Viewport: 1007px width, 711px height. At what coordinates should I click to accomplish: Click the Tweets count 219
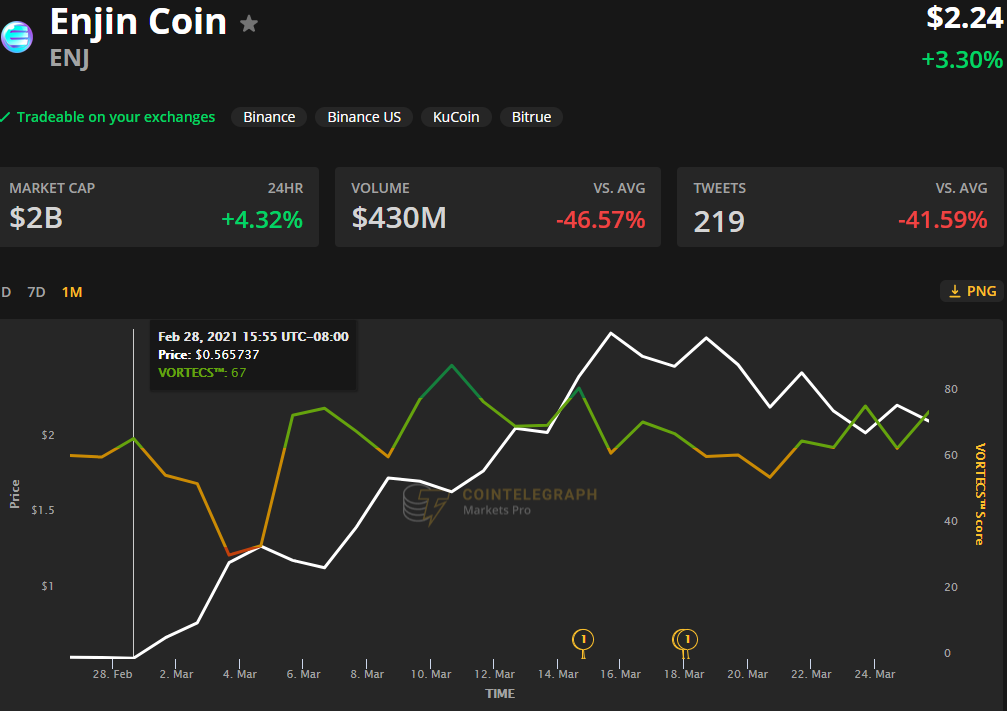click(x=719, y=222)
